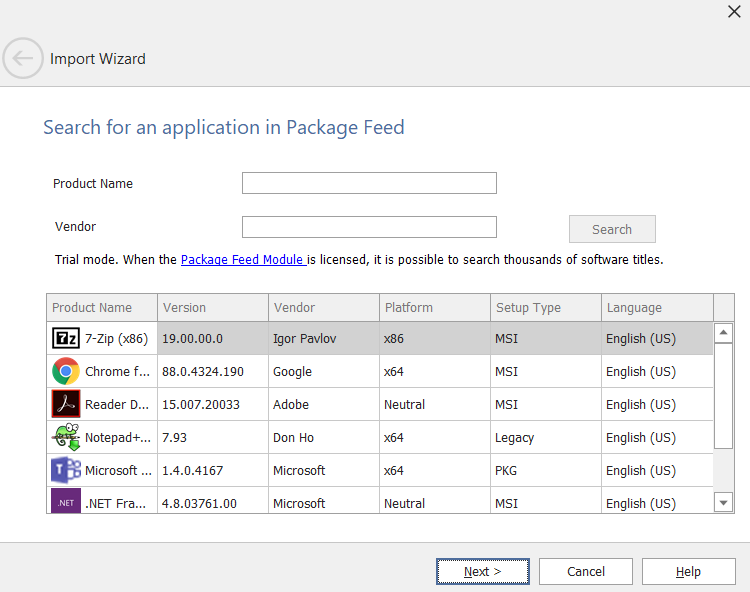Cancel the import wizard

click(586, 572)
